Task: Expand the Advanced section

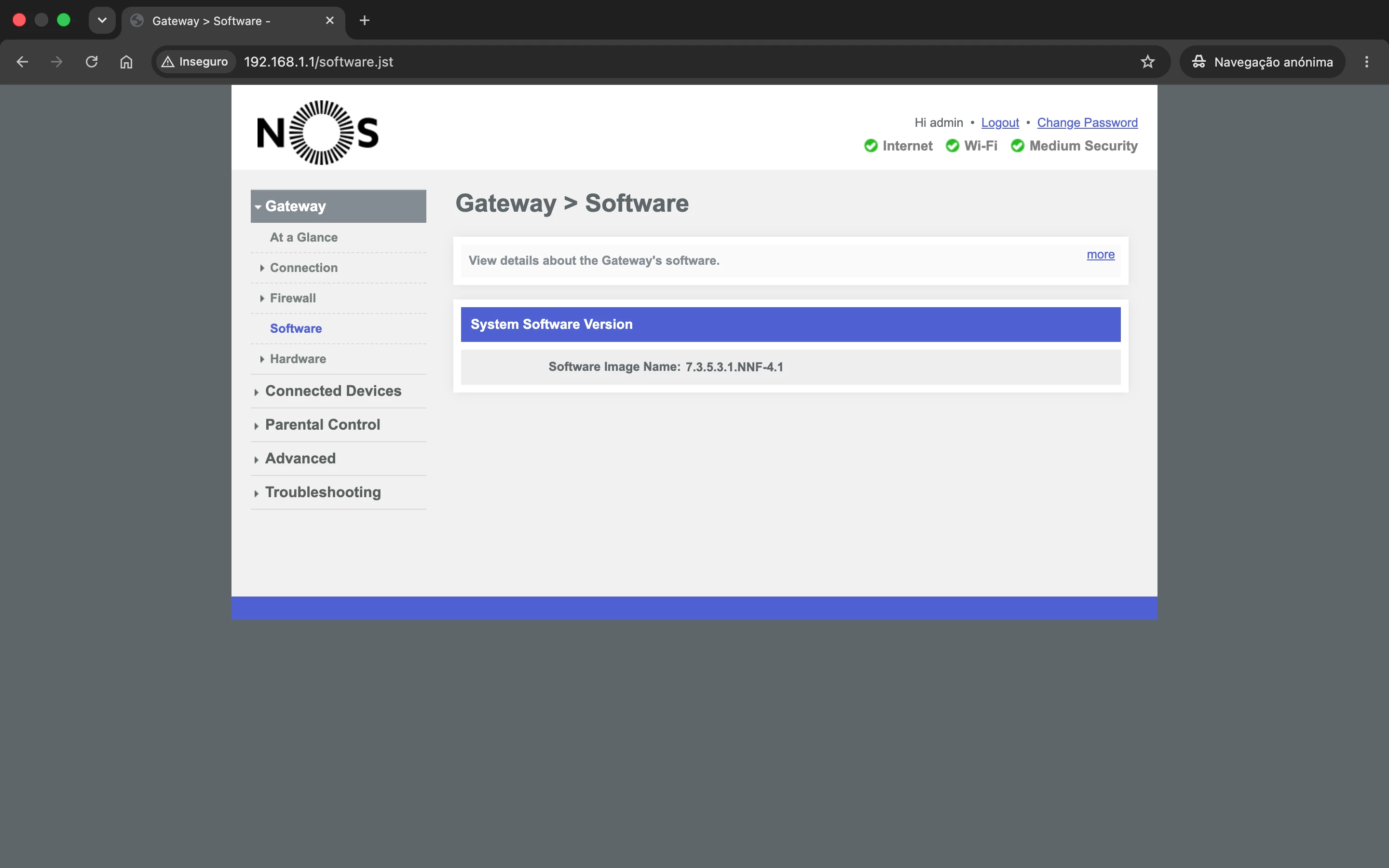Action: [x=300, y=459]
